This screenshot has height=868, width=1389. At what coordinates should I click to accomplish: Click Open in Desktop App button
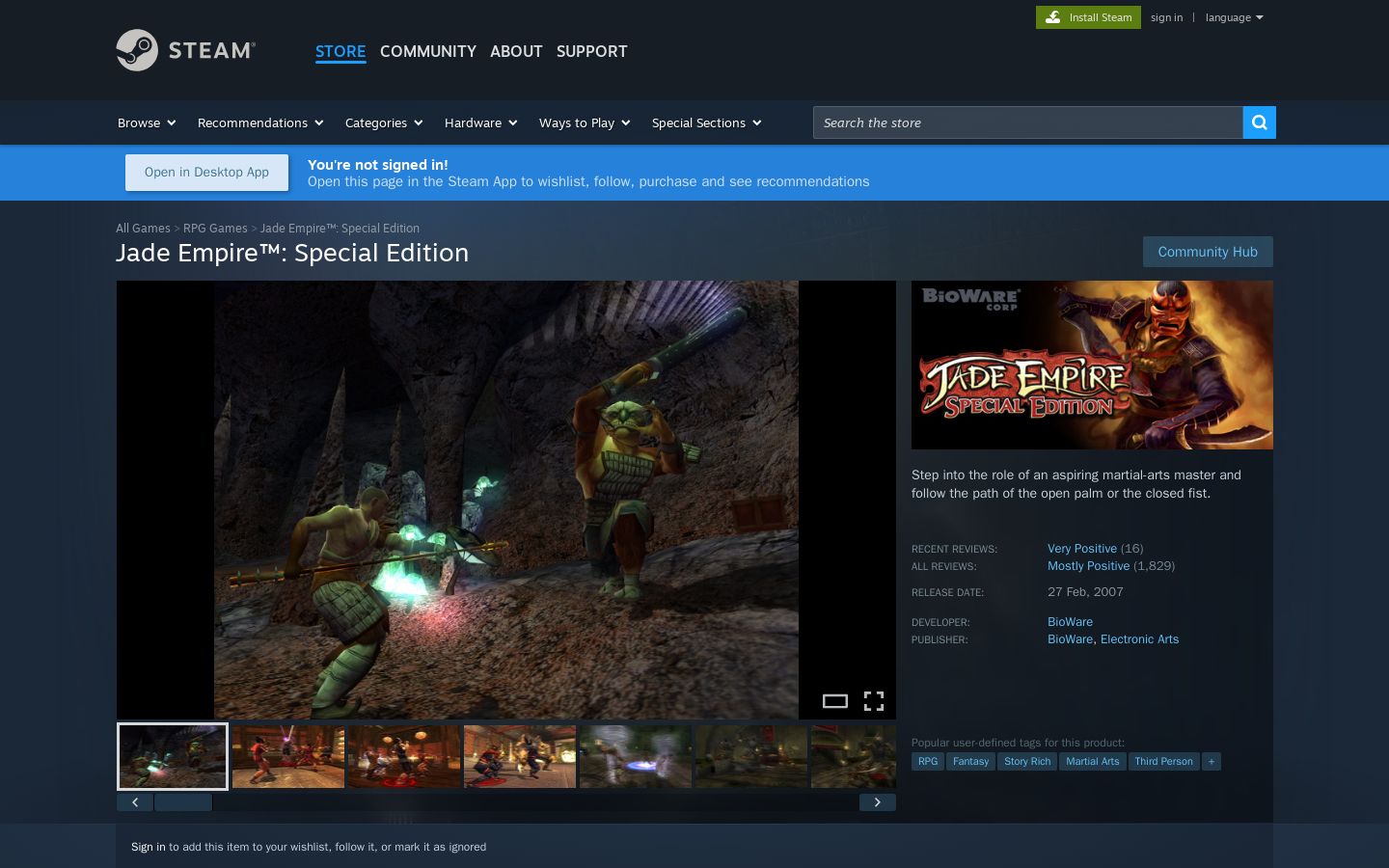tap(206, 173)
